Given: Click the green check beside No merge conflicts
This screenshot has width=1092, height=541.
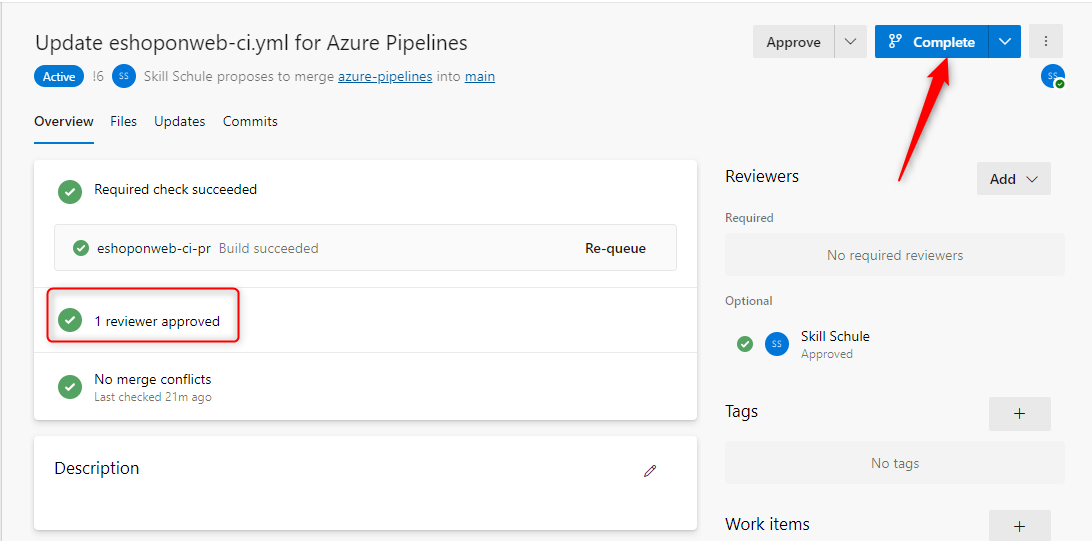Looking at the screenshot, I should point(69,387).
